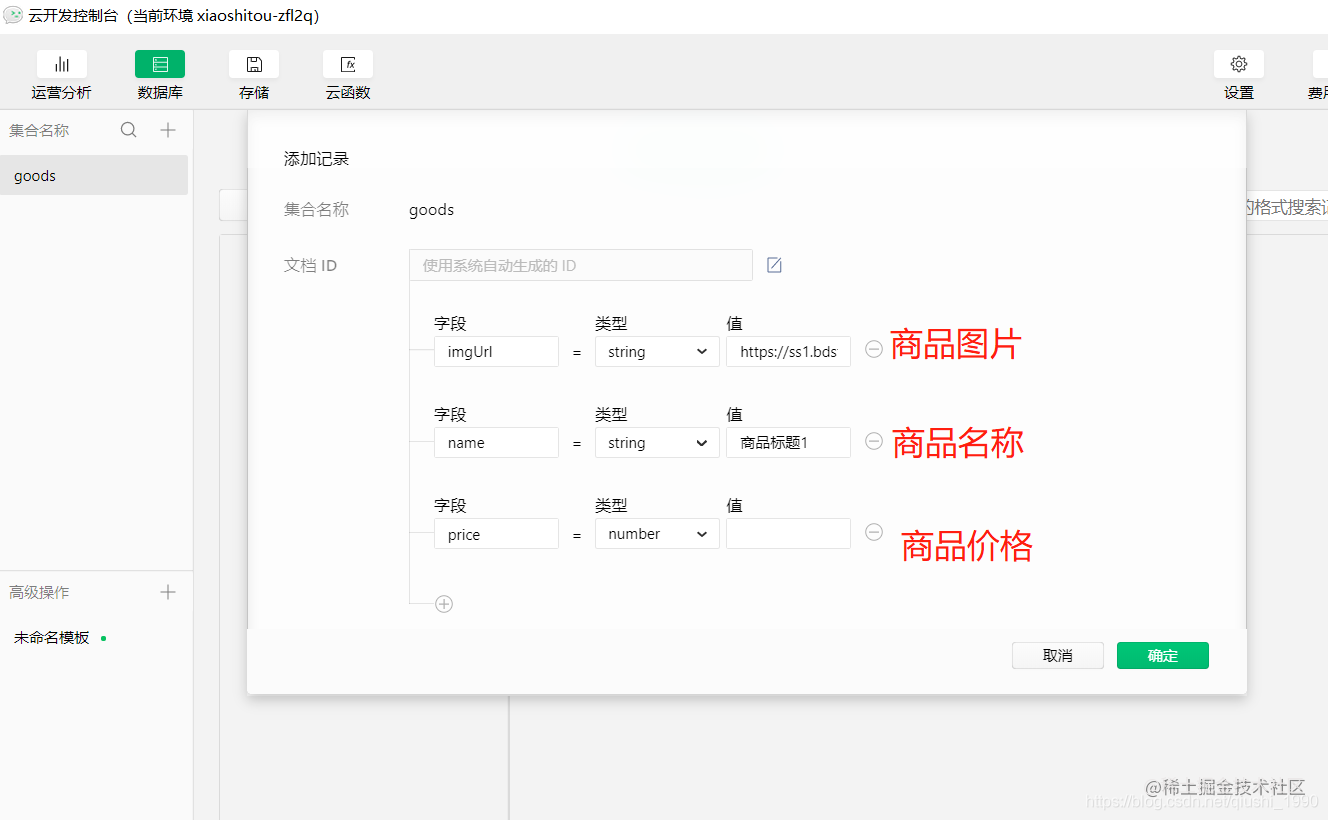Click the empty price value input
The height and width of the screenshot is (820, 1328).
pos(788,534)
